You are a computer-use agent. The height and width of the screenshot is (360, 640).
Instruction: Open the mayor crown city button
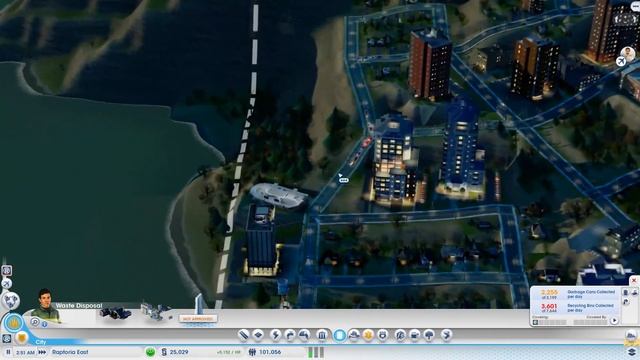point(13,323)
